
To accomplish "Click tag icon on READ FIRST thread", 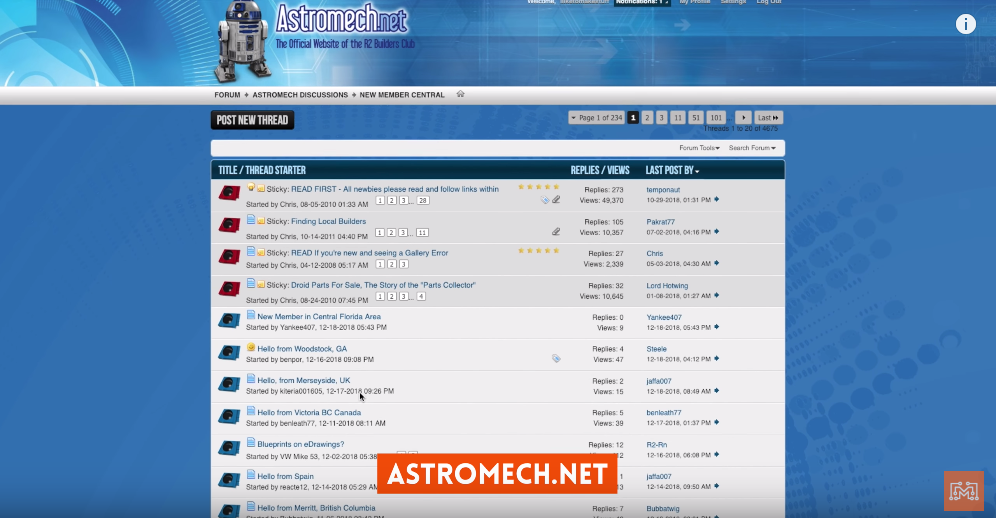I will [x=544, y=200].
